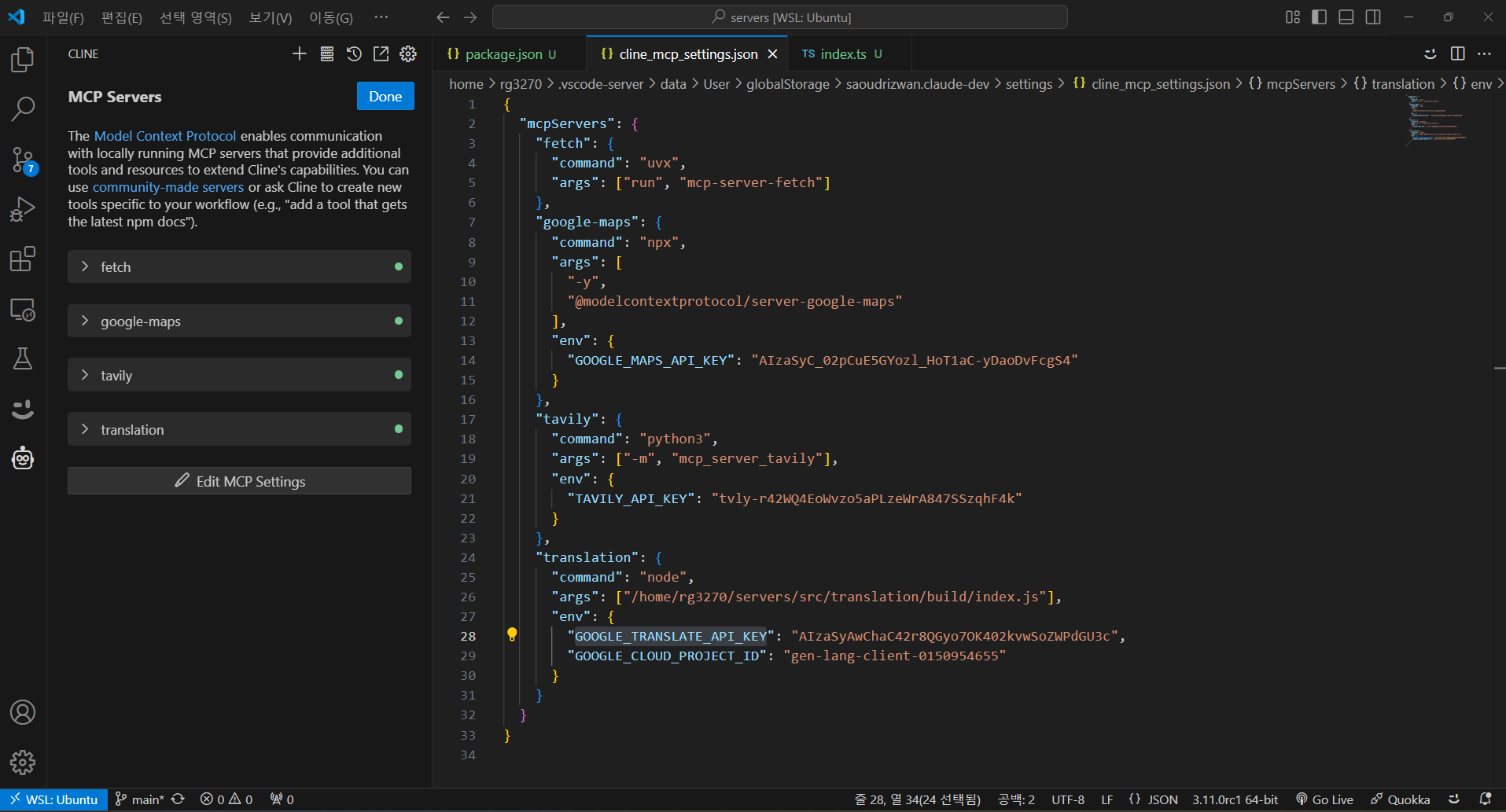Start a new Cline task with plus icon
Screen dimensions: 1506x812
tap(300, 53)
